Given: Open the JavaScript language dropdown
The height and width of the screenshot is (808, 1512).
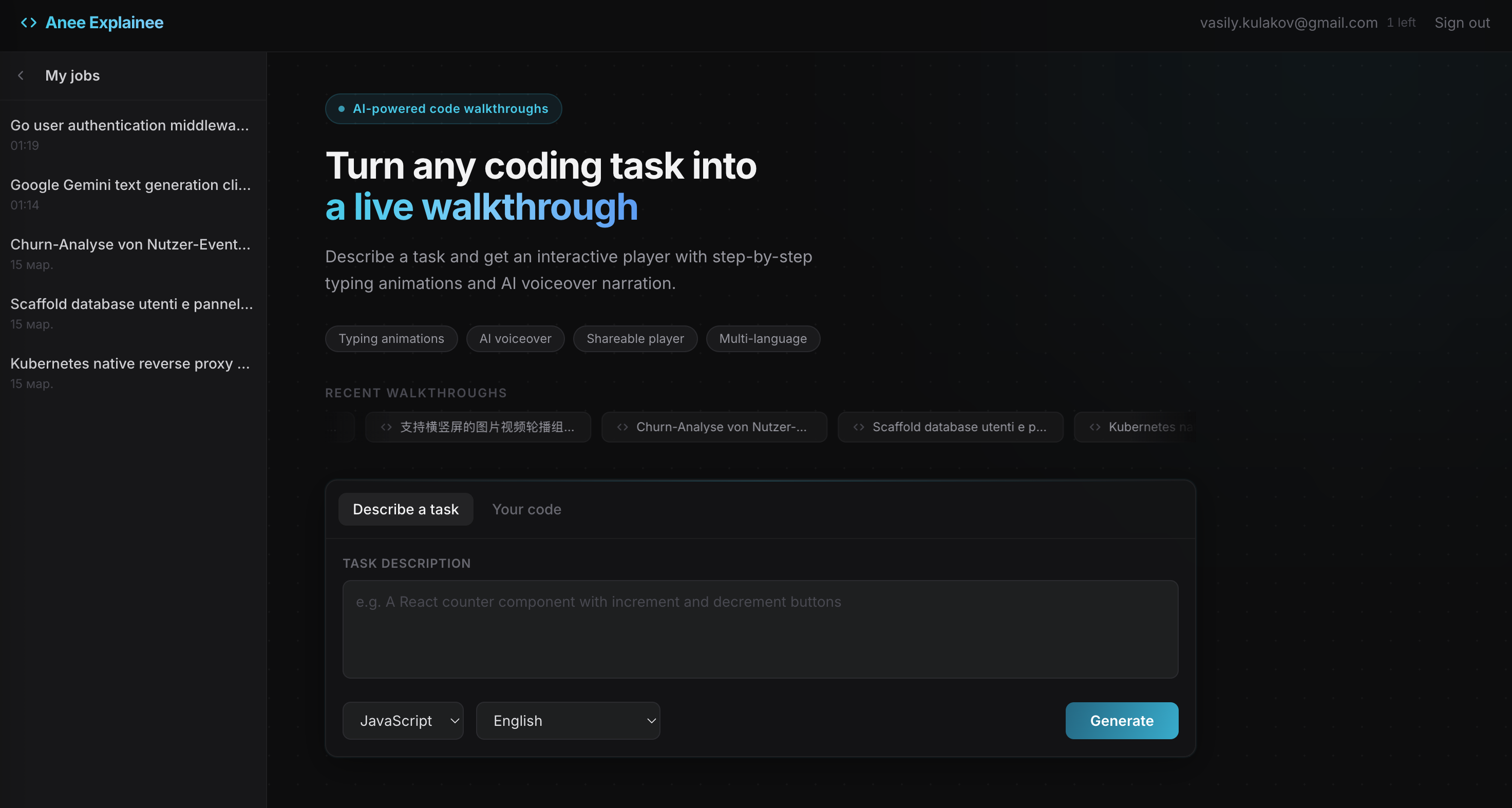Looking at the screenshot, I should (x=403, y=721).
